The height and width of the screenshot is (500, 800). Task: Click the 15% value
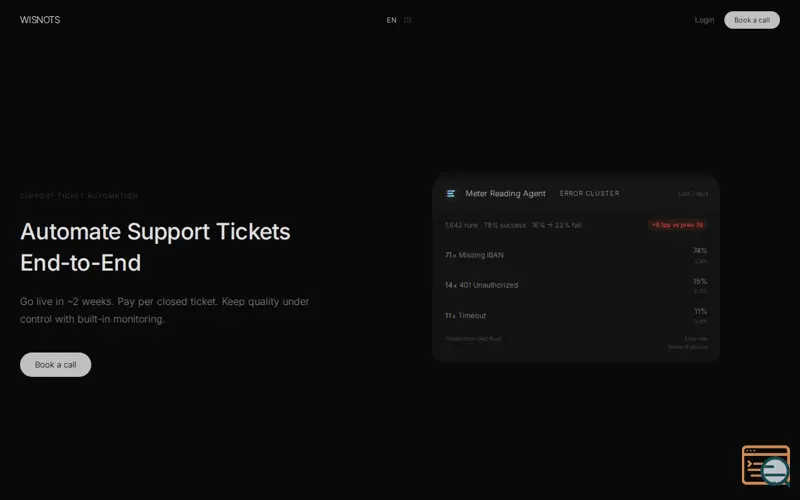click(700, 281)
